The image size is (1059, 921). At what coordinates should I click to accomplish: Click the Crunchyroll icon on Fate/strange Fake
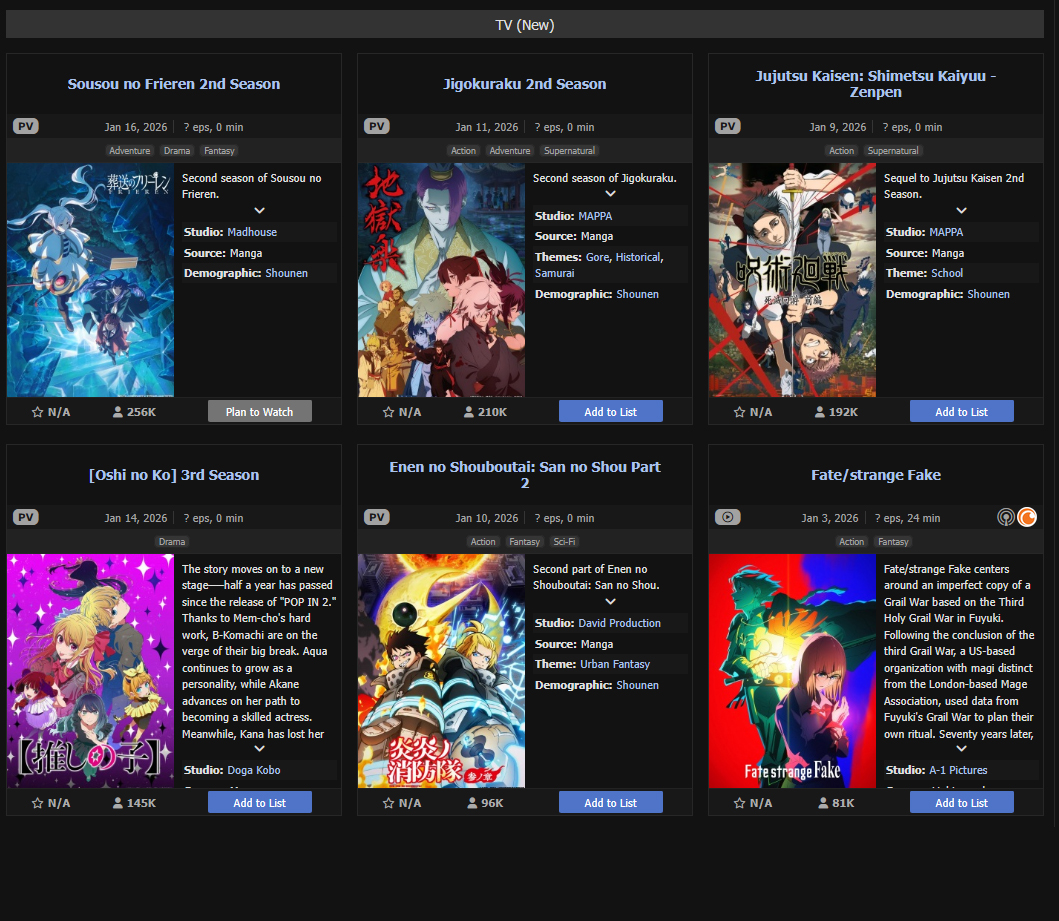tap(1026, 517)
